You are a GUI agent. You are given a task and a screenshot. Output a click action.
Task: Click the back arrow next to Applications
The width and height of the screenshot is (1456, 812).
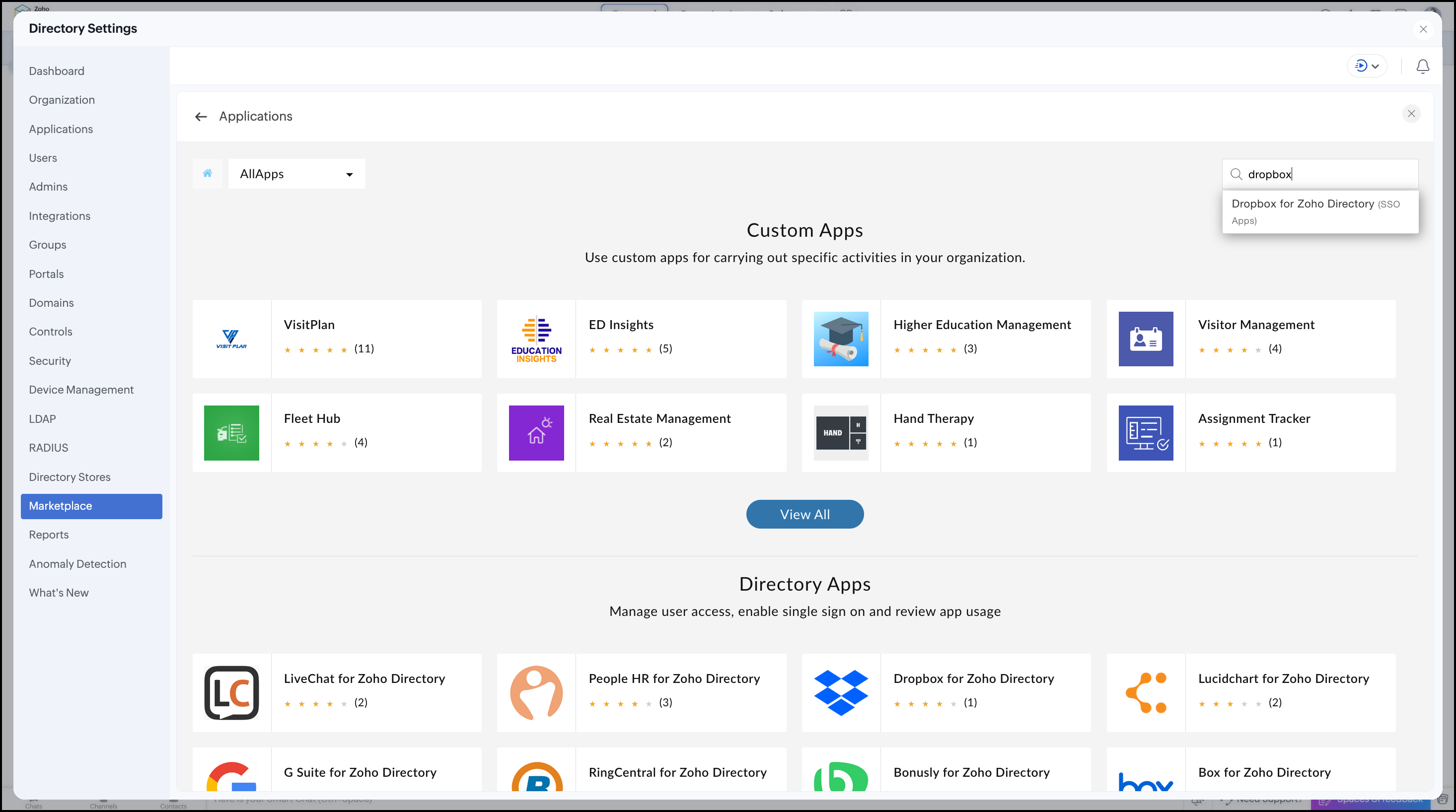[x=201, y=117]
